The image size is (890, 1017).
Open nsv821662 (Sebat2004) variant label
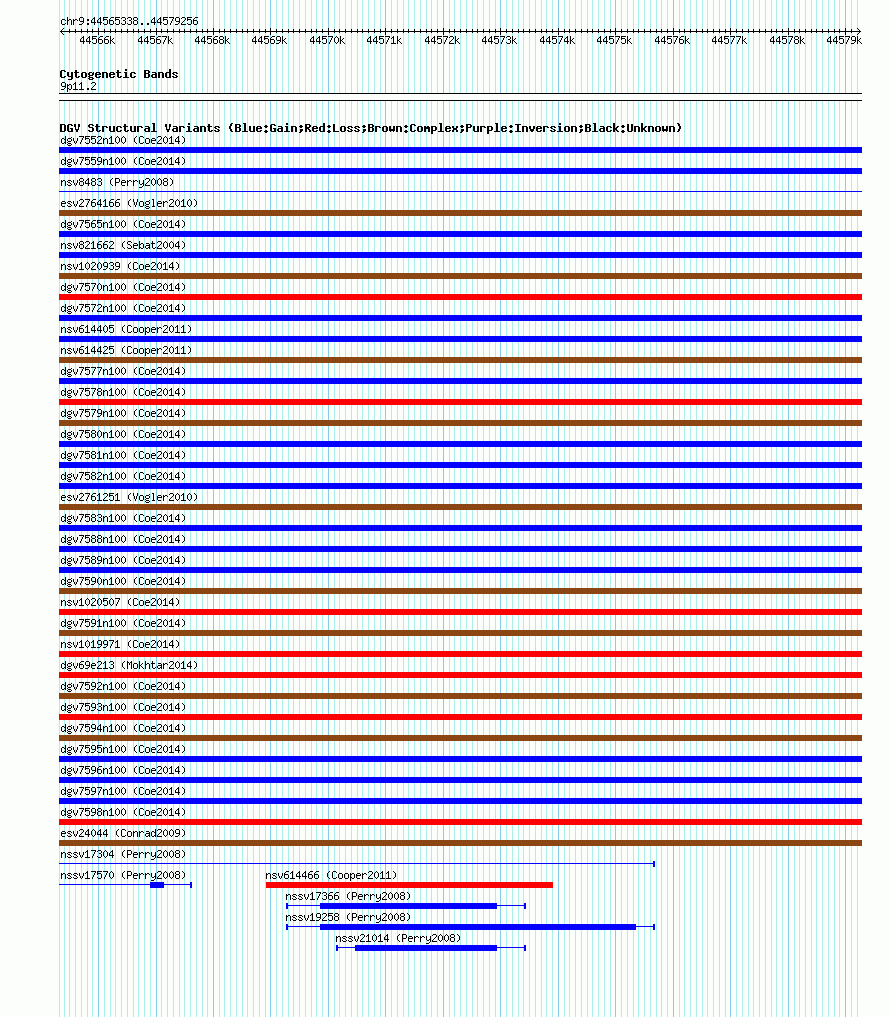pyautogui.click(x=123, y=245)
